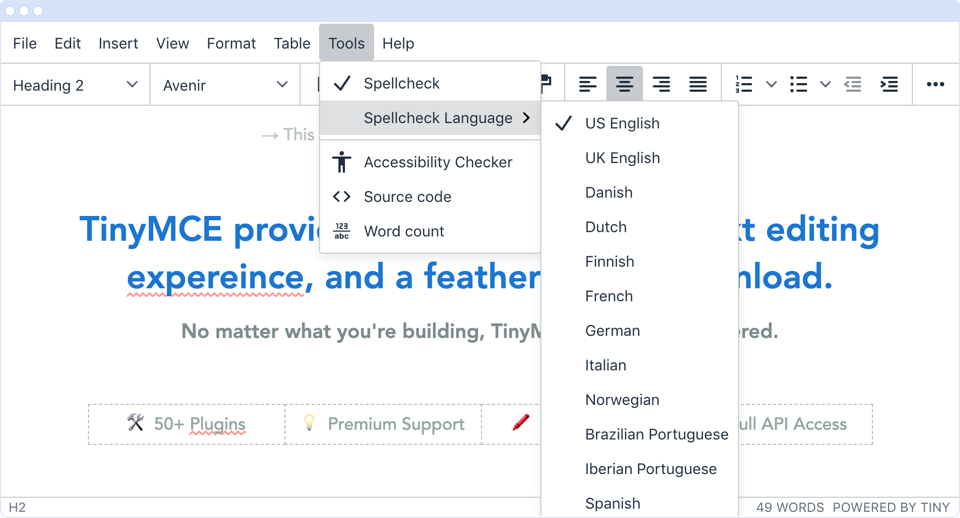Viewport: 960px width, 518px height.
Task: Click the decrease indent icon
Action: [x=852, y=84]
